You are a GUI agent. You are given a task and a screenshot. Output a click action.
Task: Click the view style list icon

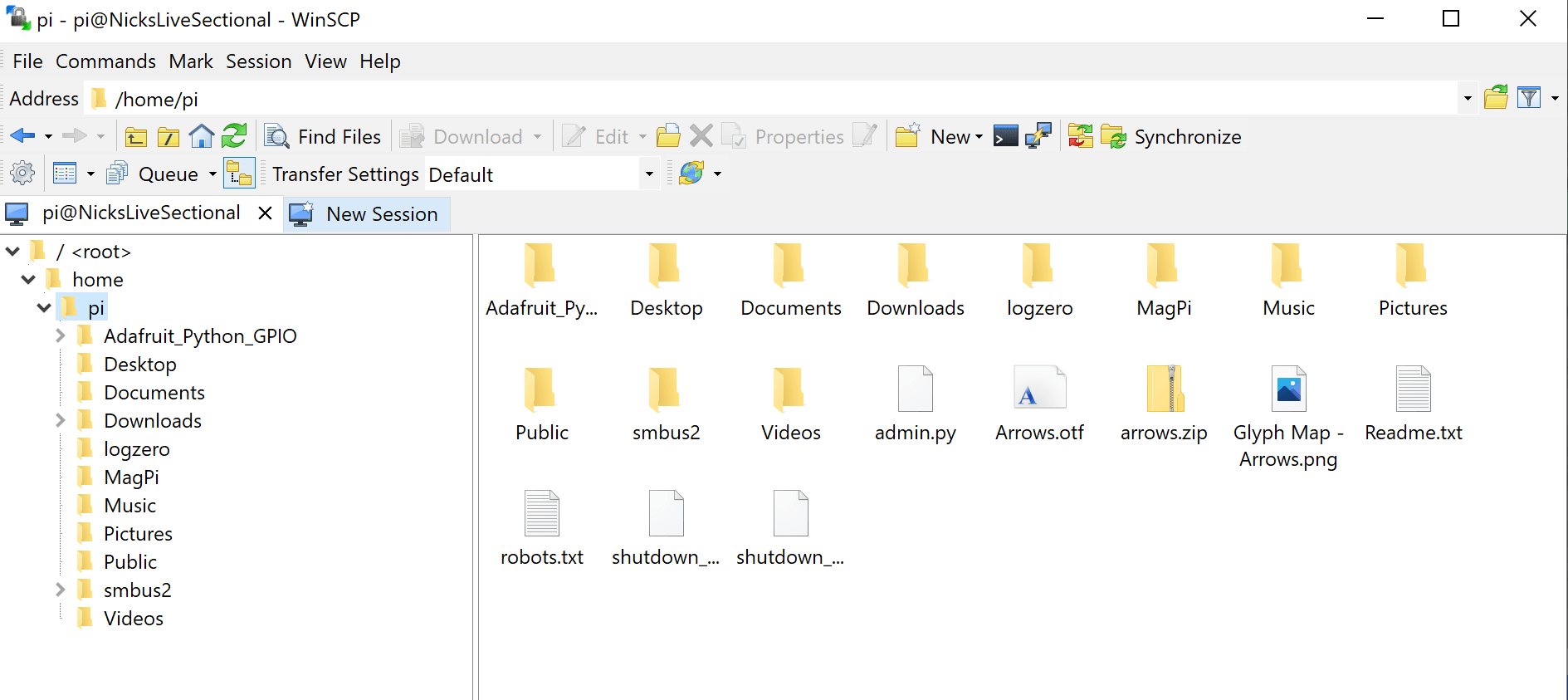point(65,174)
